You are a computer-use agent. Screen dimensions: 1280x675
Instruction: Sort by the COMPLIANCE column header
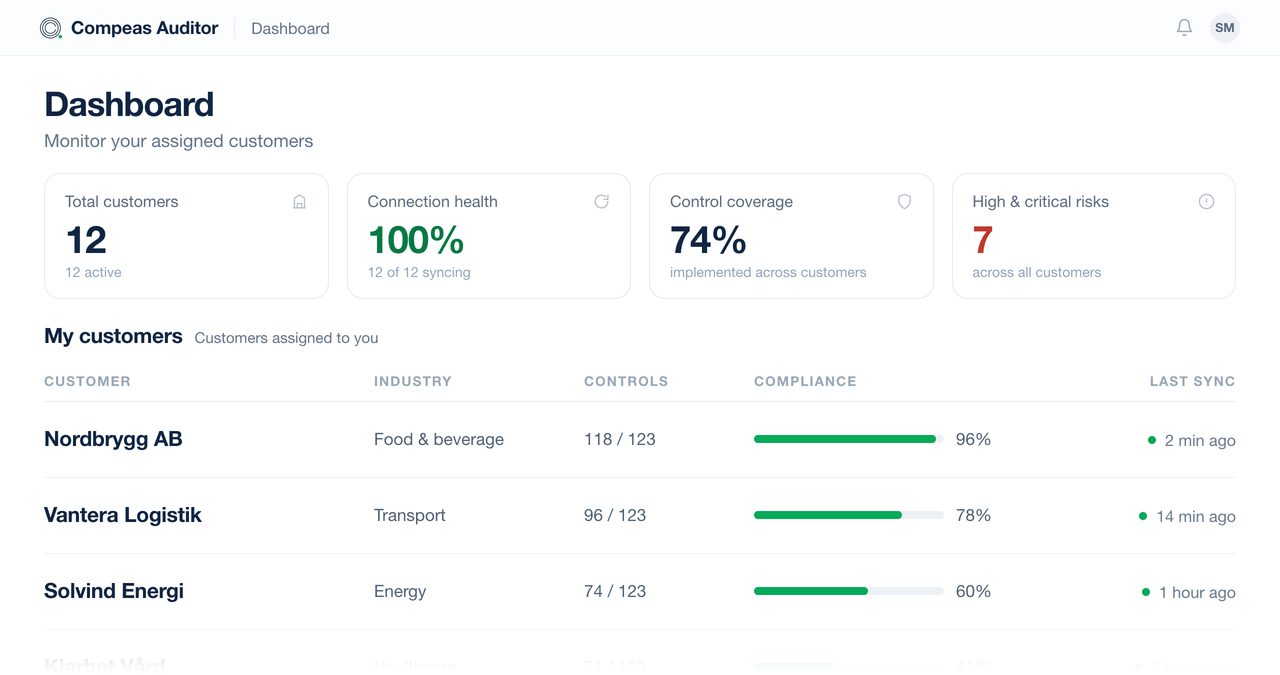[x=805, y=381]
